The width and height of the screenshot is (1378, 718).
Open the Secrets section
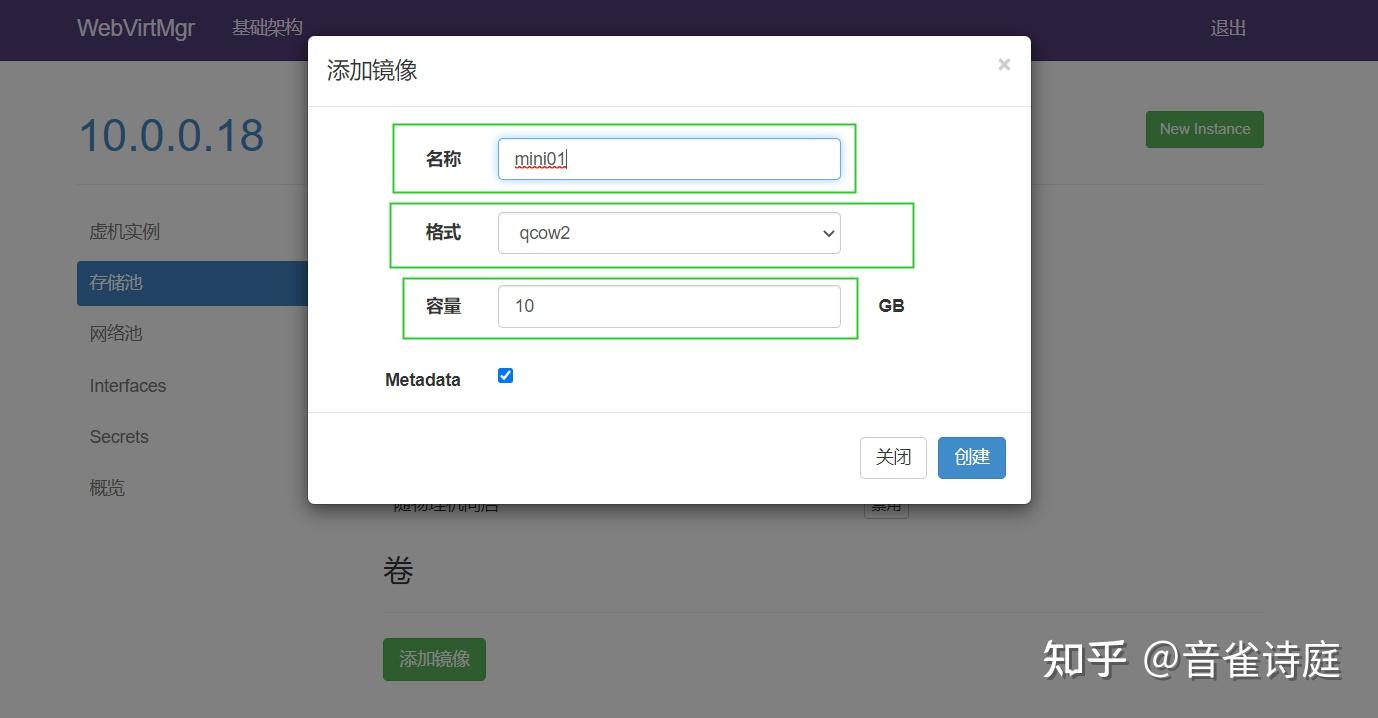click(118, 436)
